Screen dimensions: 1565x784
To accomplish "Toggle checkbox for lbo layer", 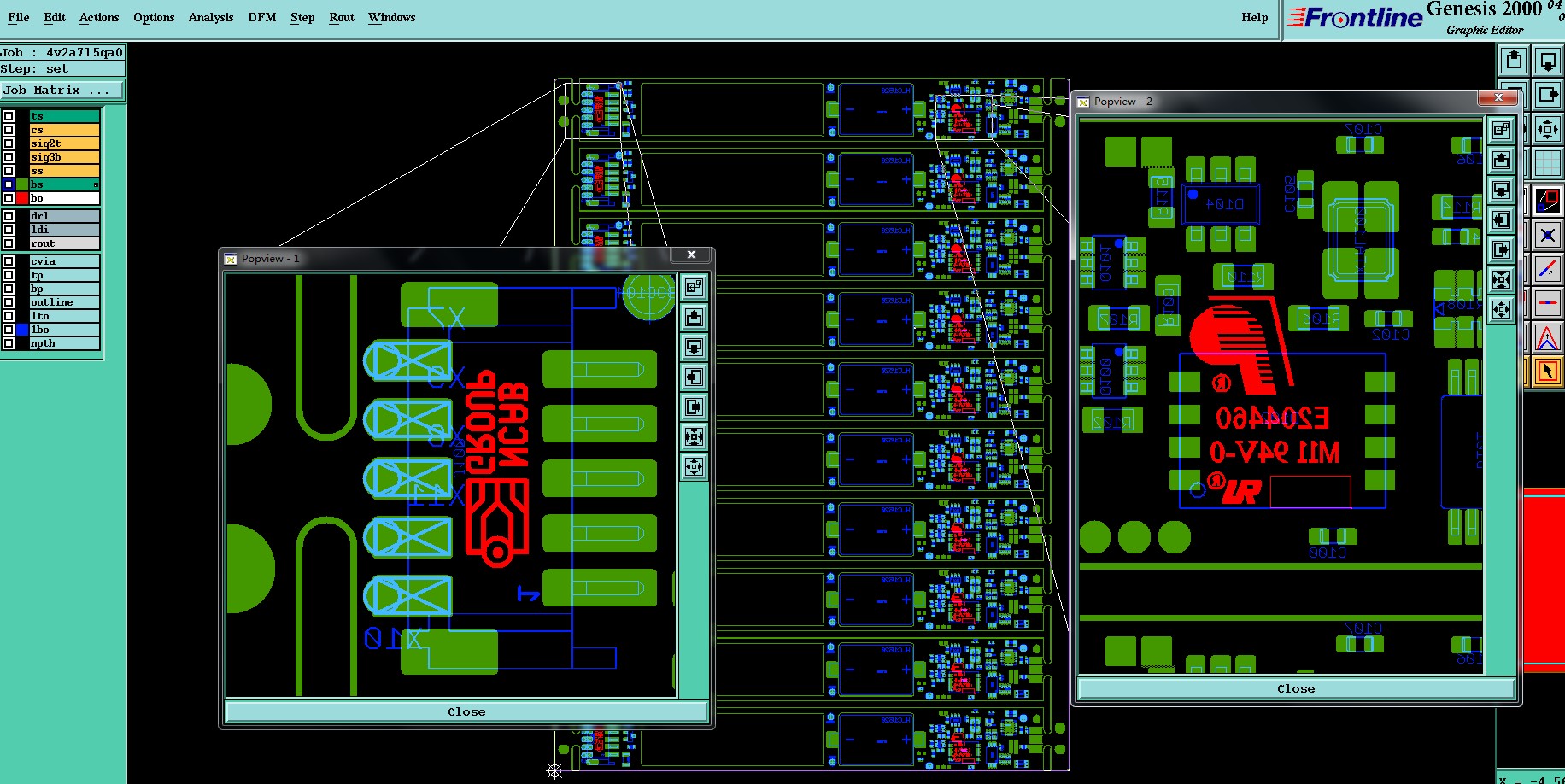I will click(x=9, y=330).
